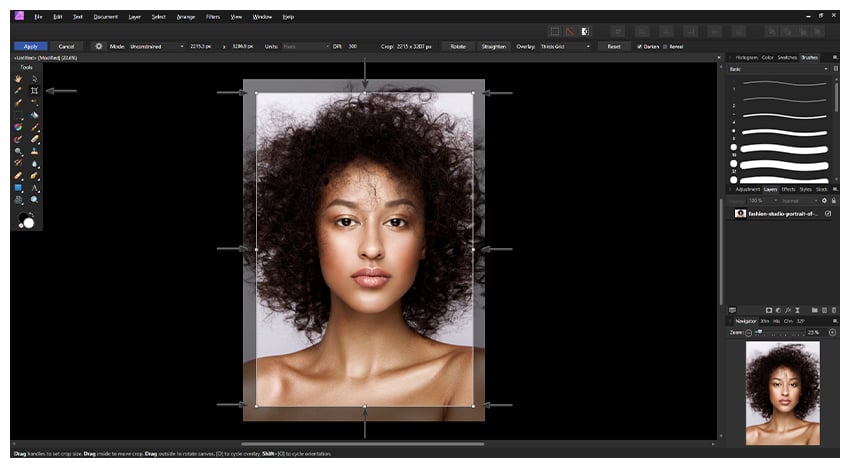Select the Crop tool in Tools panel
850x468 pixels.
(x=35, y=90)
